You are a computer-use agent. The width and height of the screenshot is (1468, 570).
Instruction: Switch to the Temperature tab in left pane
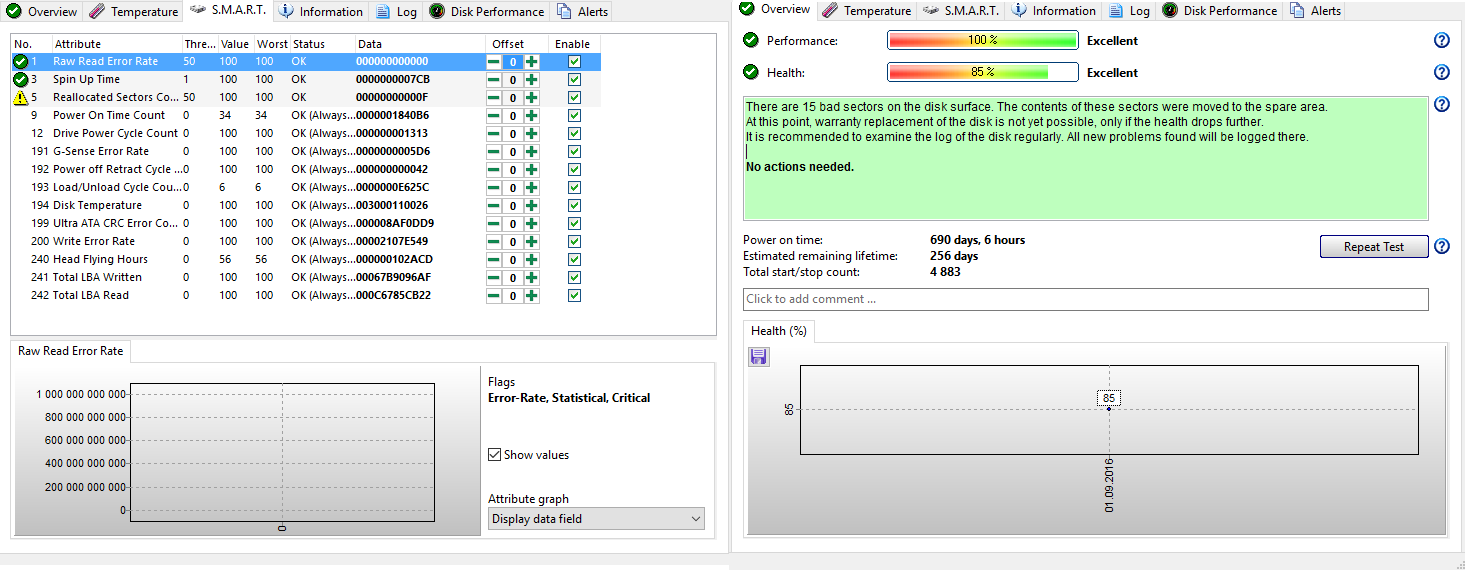click(x=134, y=12)
